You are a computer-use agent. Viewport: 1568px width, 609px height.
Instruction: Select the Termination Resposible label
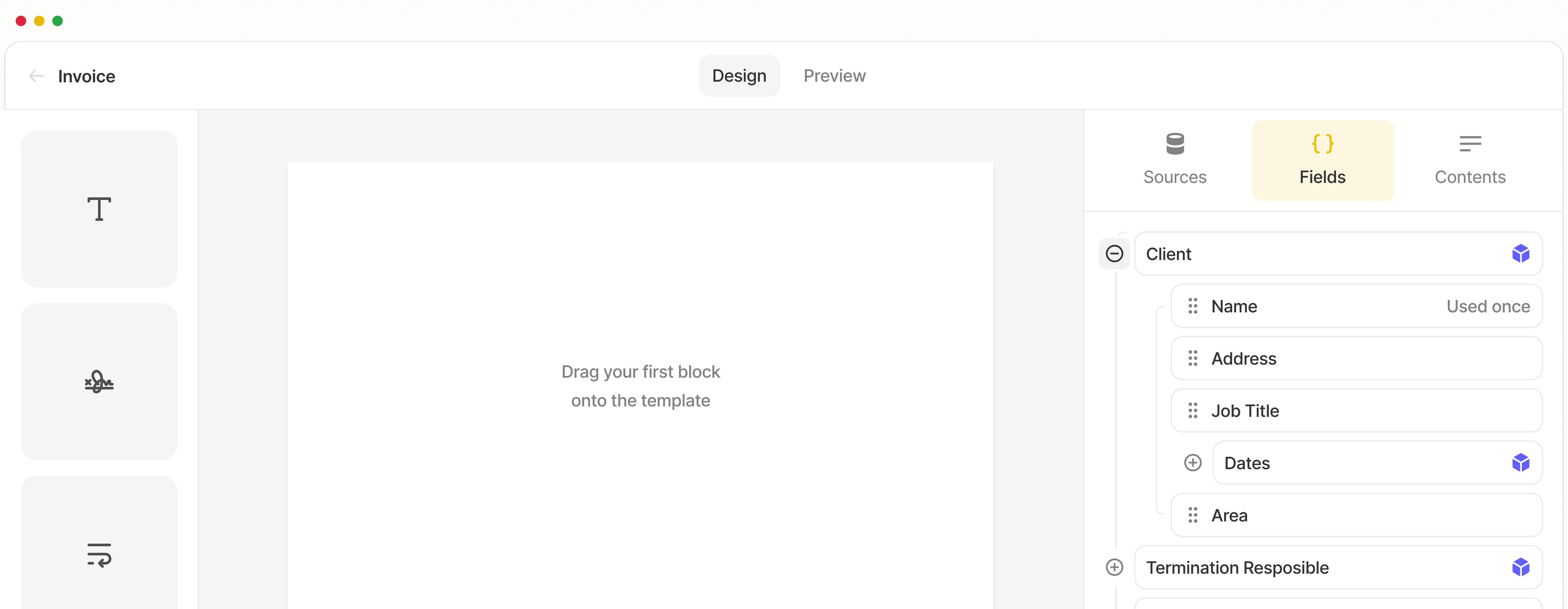click(x=1237, y=568)
